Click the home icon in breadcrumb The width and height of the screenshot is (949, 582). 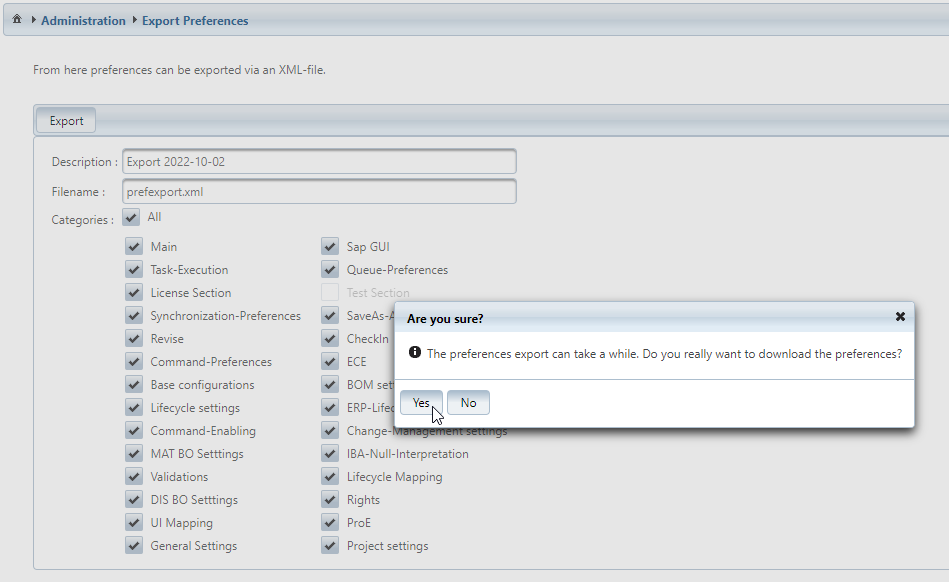17,20
